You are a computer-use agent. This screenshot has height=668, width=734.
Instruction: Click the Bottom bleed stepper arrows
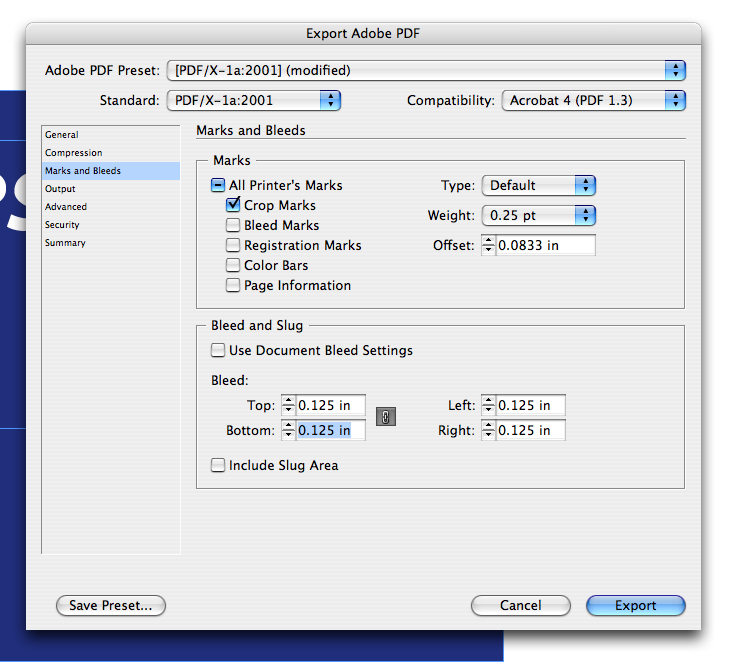[x=288, y=431]
